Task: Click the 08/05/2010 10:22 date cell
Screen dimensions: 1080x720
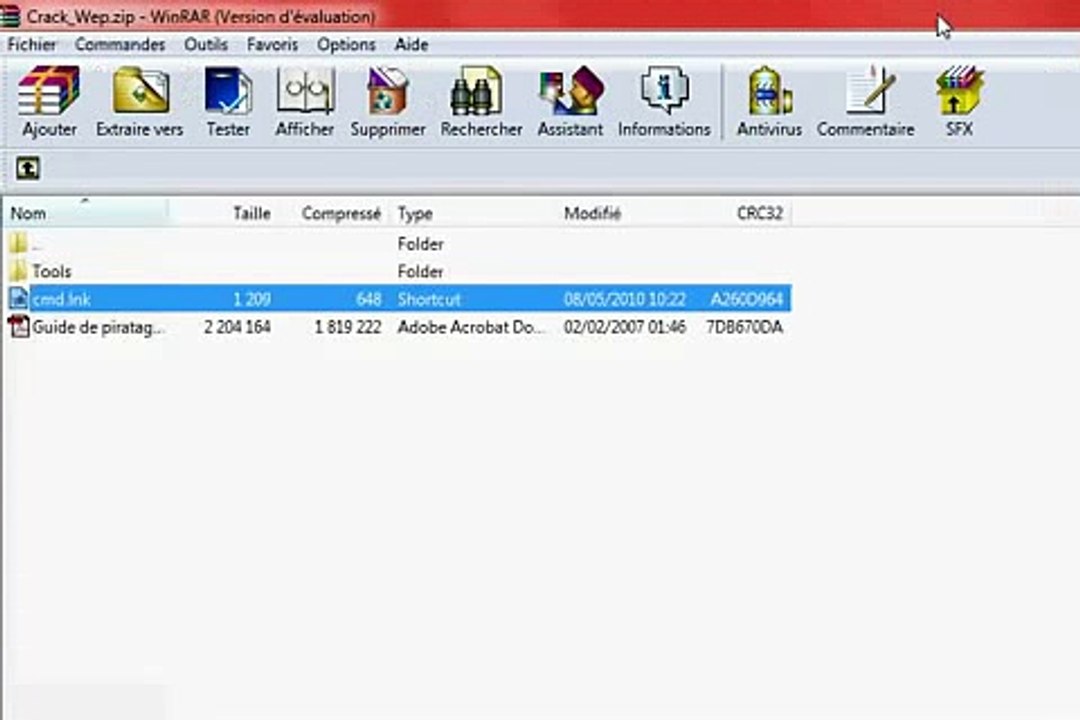Action: (625, 299)
